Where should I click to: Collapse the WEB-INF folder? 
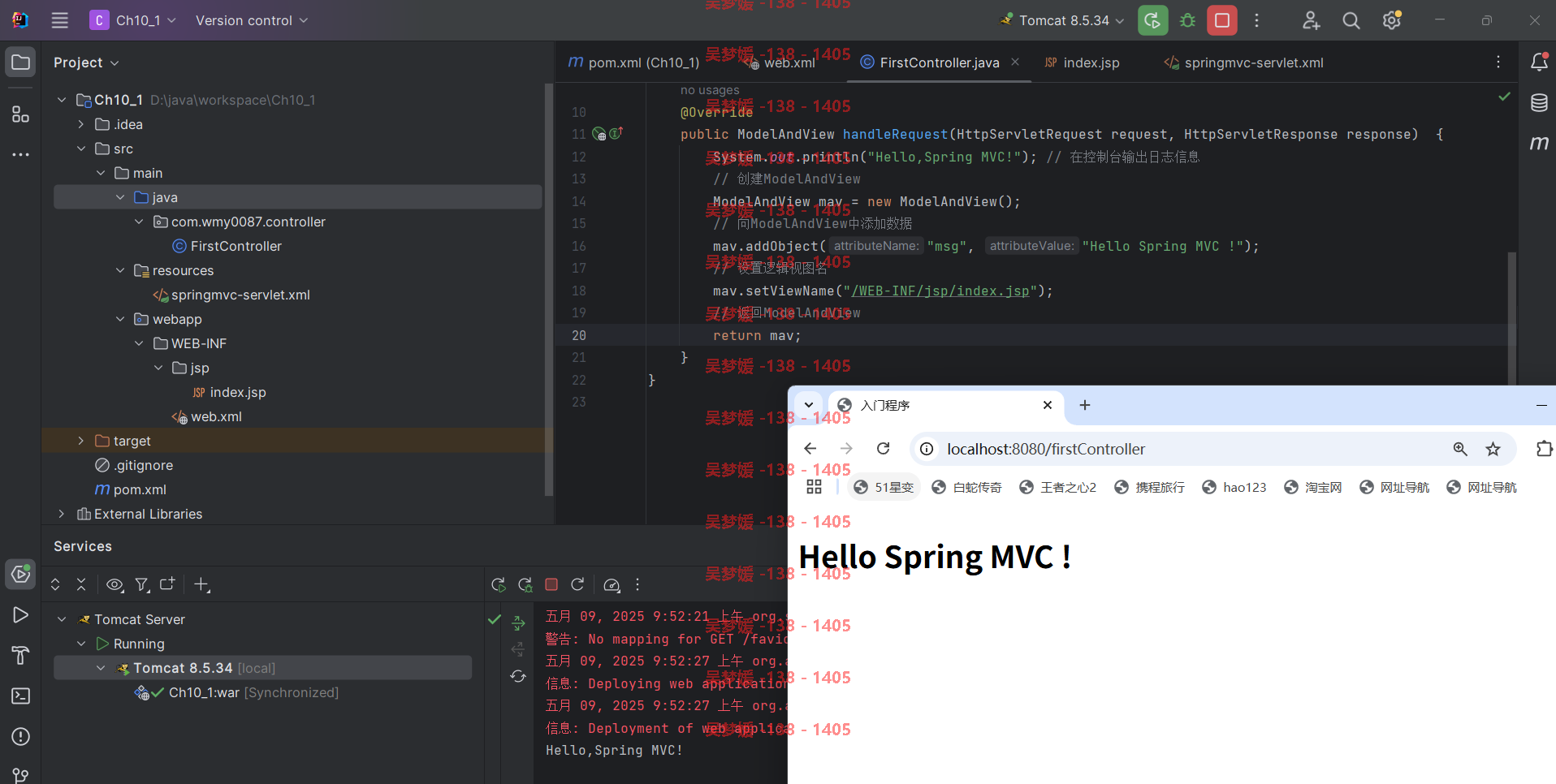tap(139, 343)
